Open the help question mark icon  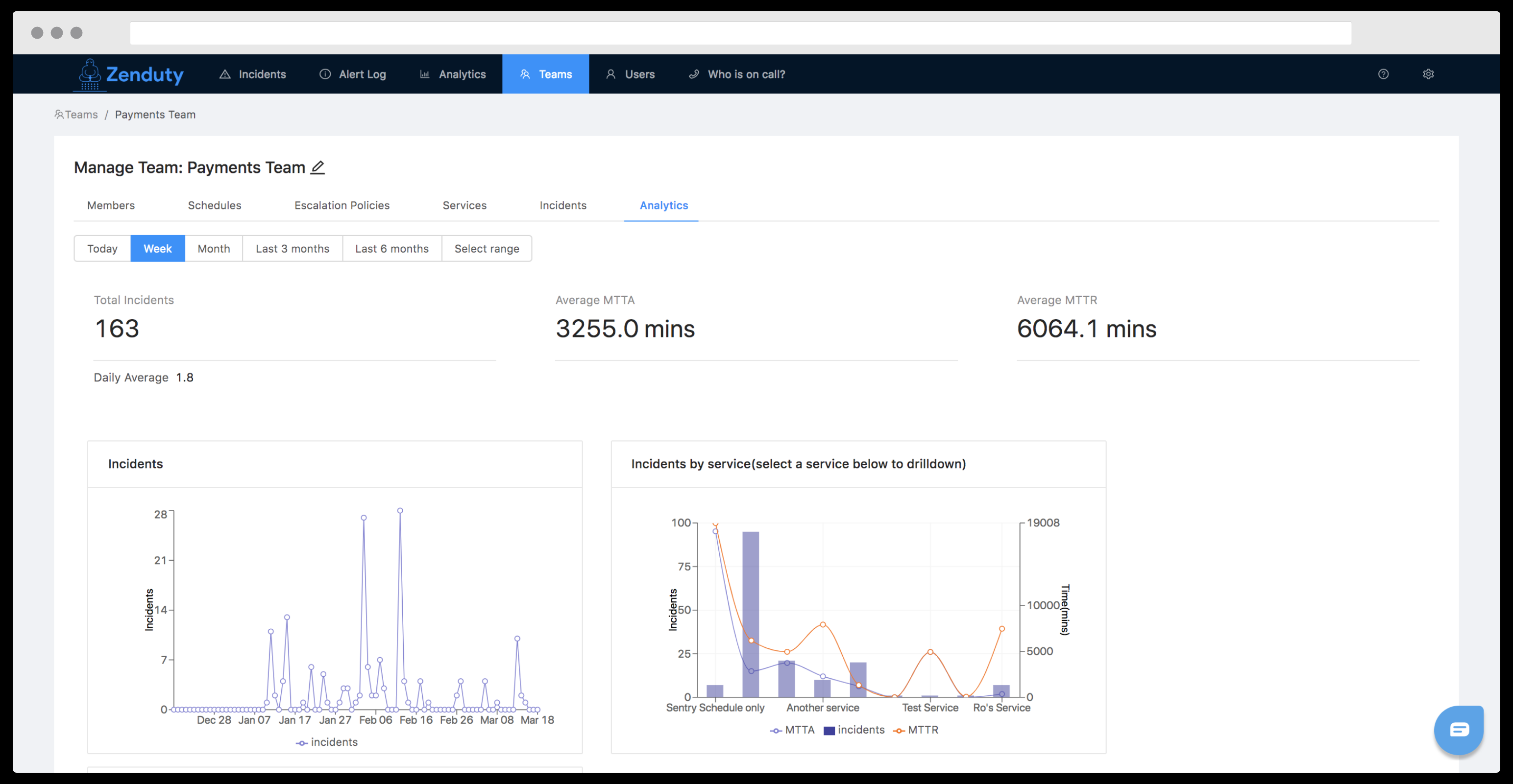[x=1383, y=74]
